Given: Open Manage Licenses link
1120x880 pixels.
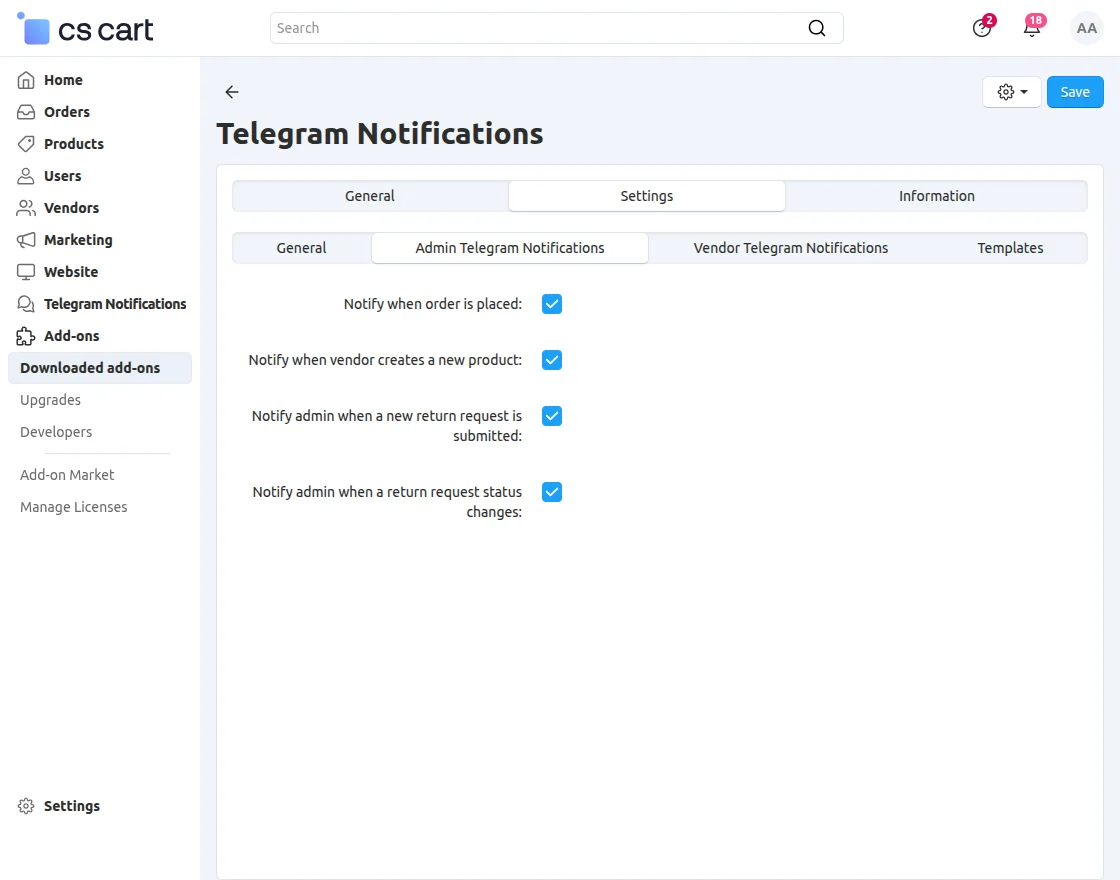Looking at the screenshot, I should point(74,507).
